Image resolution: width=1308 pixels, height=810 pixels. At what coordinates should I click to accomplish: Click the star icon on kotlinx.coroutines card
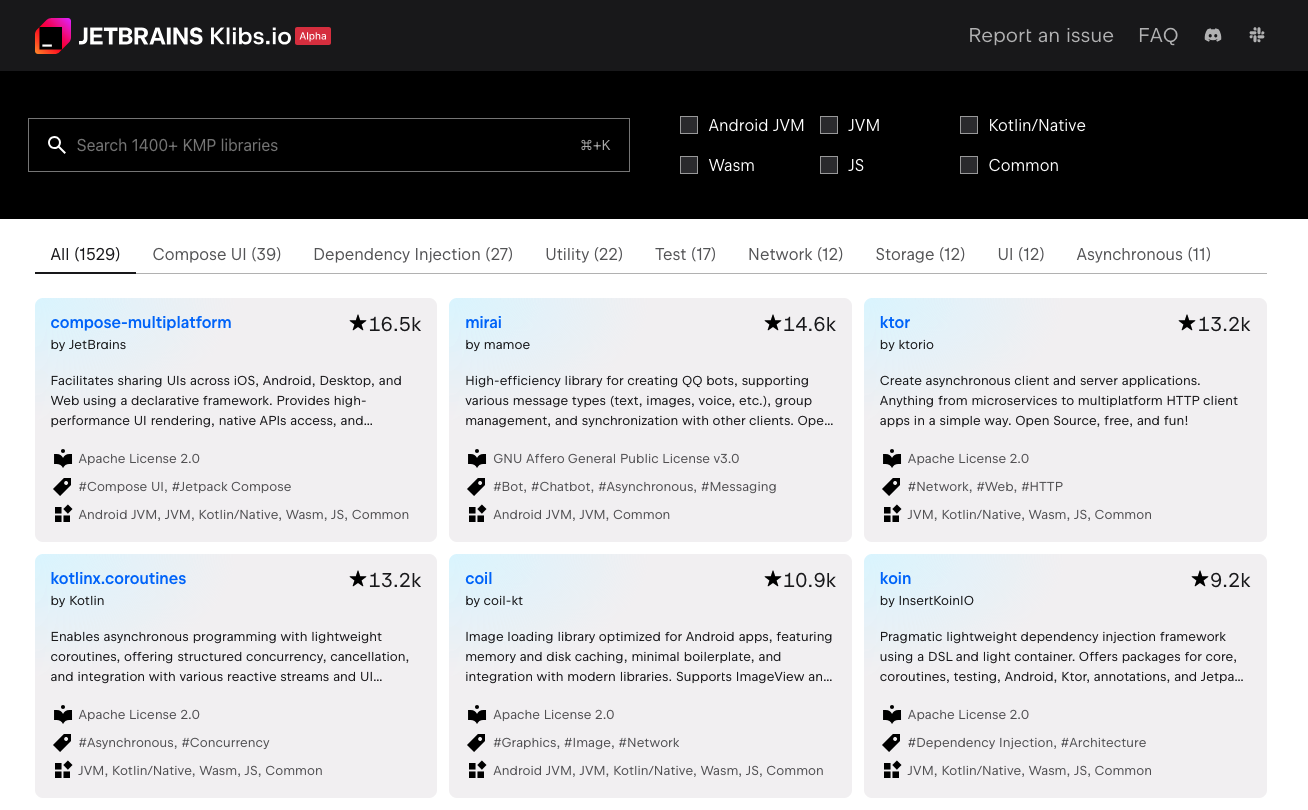click(x=358, y=579)
